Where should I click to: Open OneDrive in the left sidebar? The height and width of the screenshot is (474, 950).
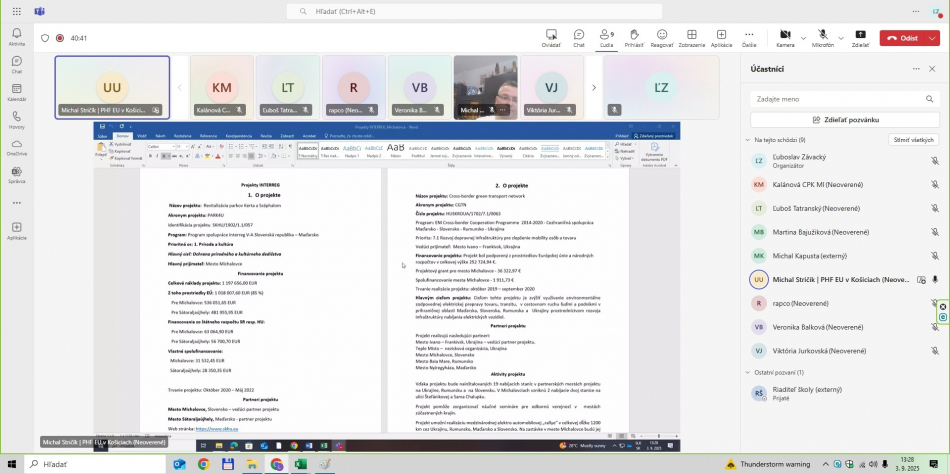(16, 147)
